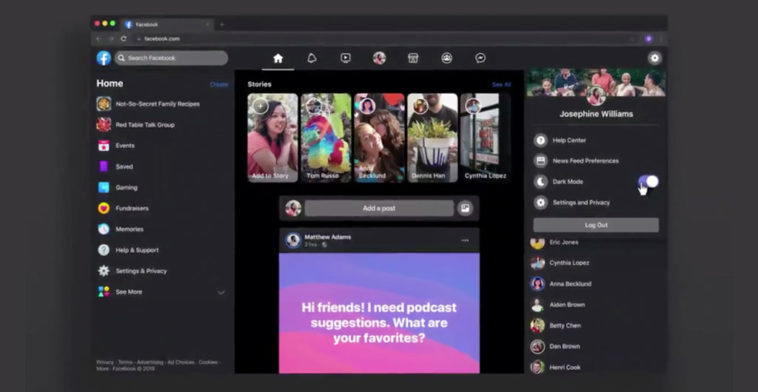The width and height of the screenshot is (758, 392).
Task: Click the browser extension icon
Action: [649, 39]
